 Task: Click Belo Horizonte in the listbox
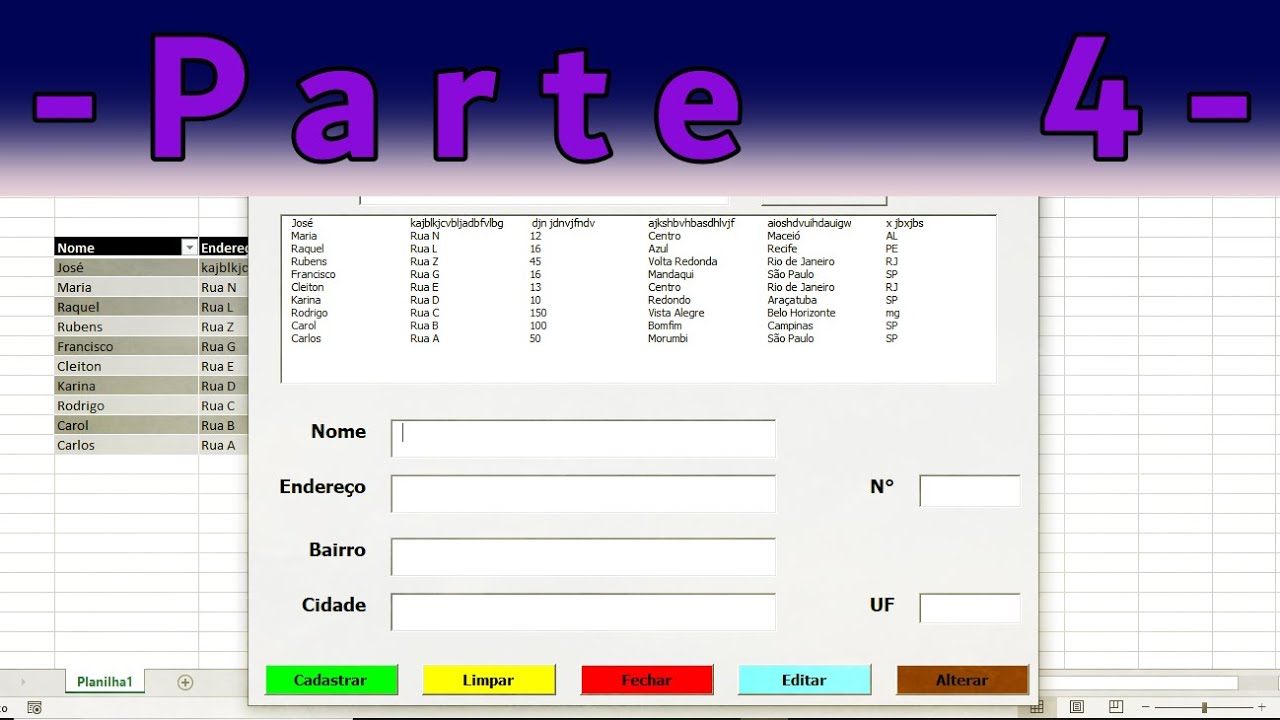[x=801, y=313]
